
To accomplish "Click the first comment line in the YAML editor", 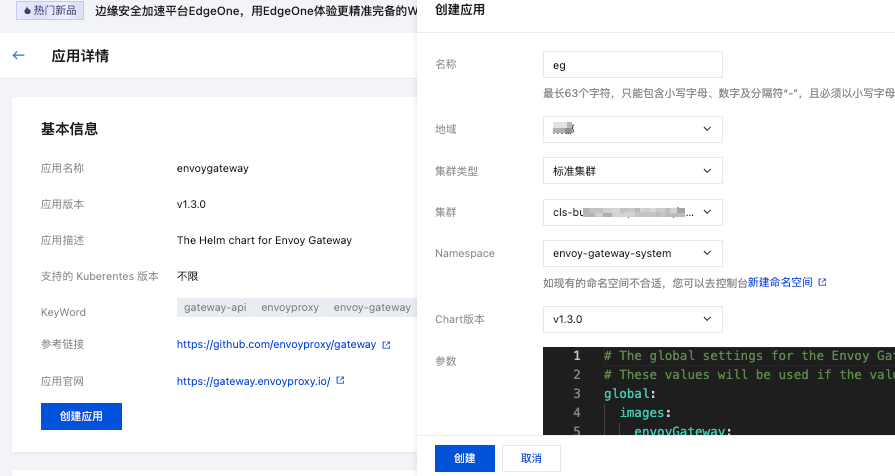I will click(749, 356).
